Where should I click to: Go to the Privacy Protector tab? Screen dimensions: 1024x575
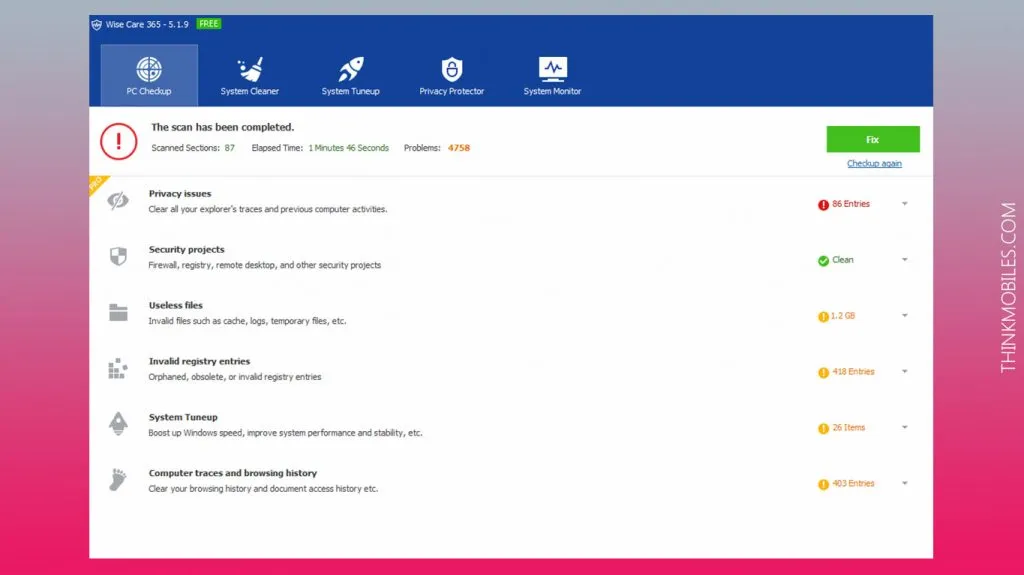tap(451, 75)
